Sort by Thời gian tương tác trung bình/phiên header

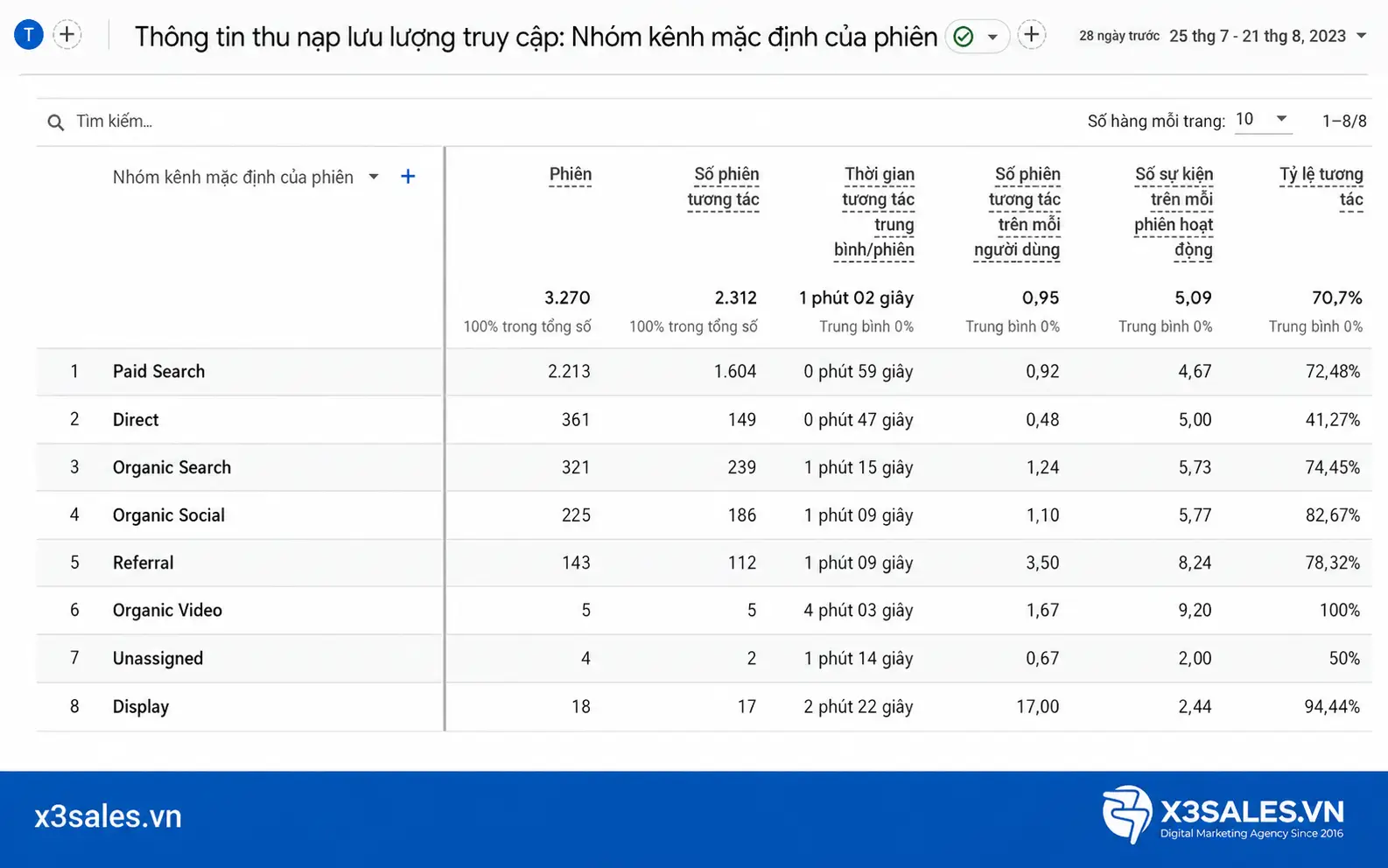874,212
